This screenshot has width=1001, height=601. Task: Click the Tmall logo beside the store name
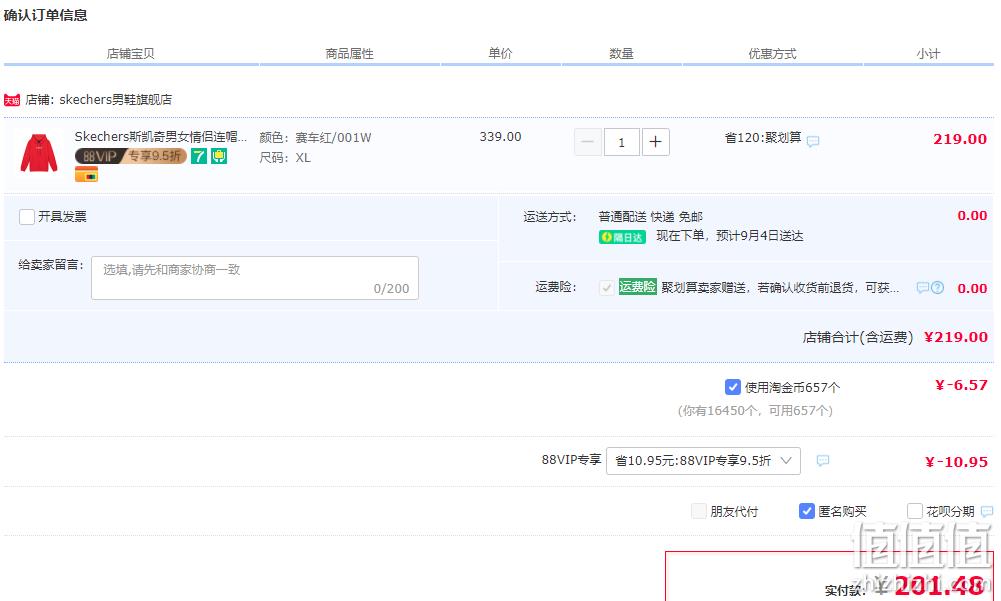[11, 100]
